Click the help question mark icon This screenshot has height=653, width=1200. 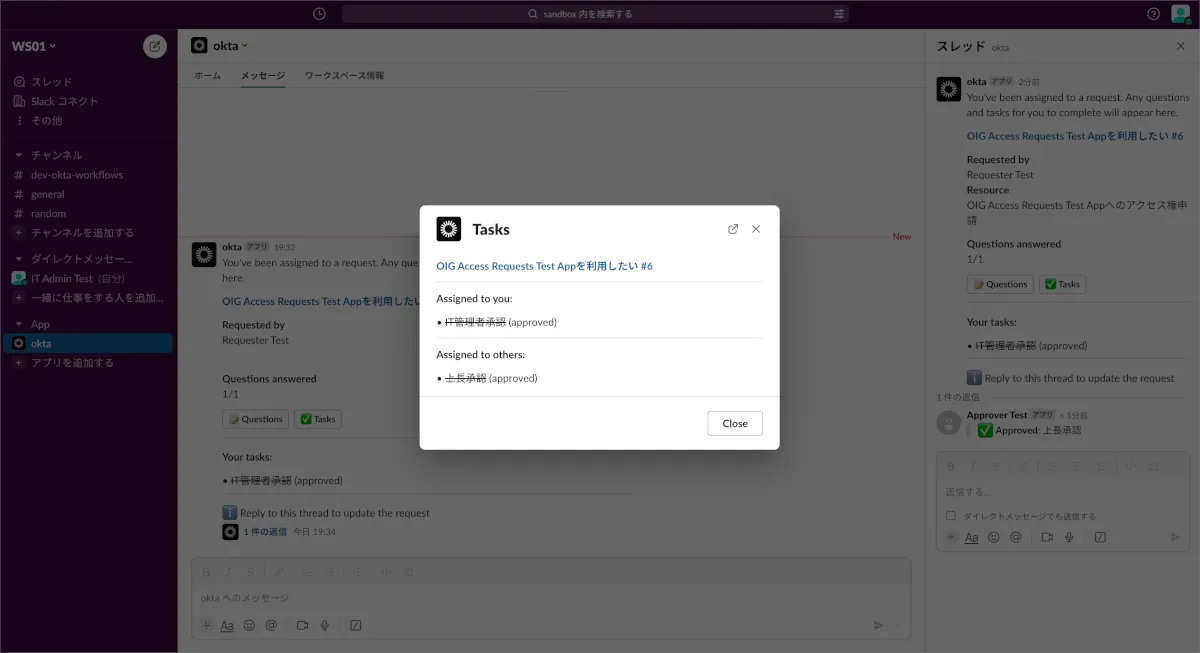1153,14
